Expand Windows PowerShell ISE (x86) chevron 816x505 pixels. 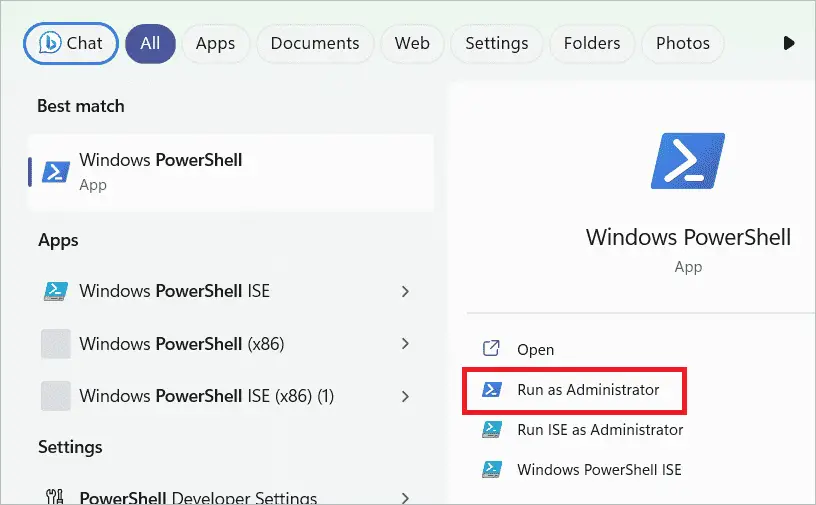click(x=405, y=396)
